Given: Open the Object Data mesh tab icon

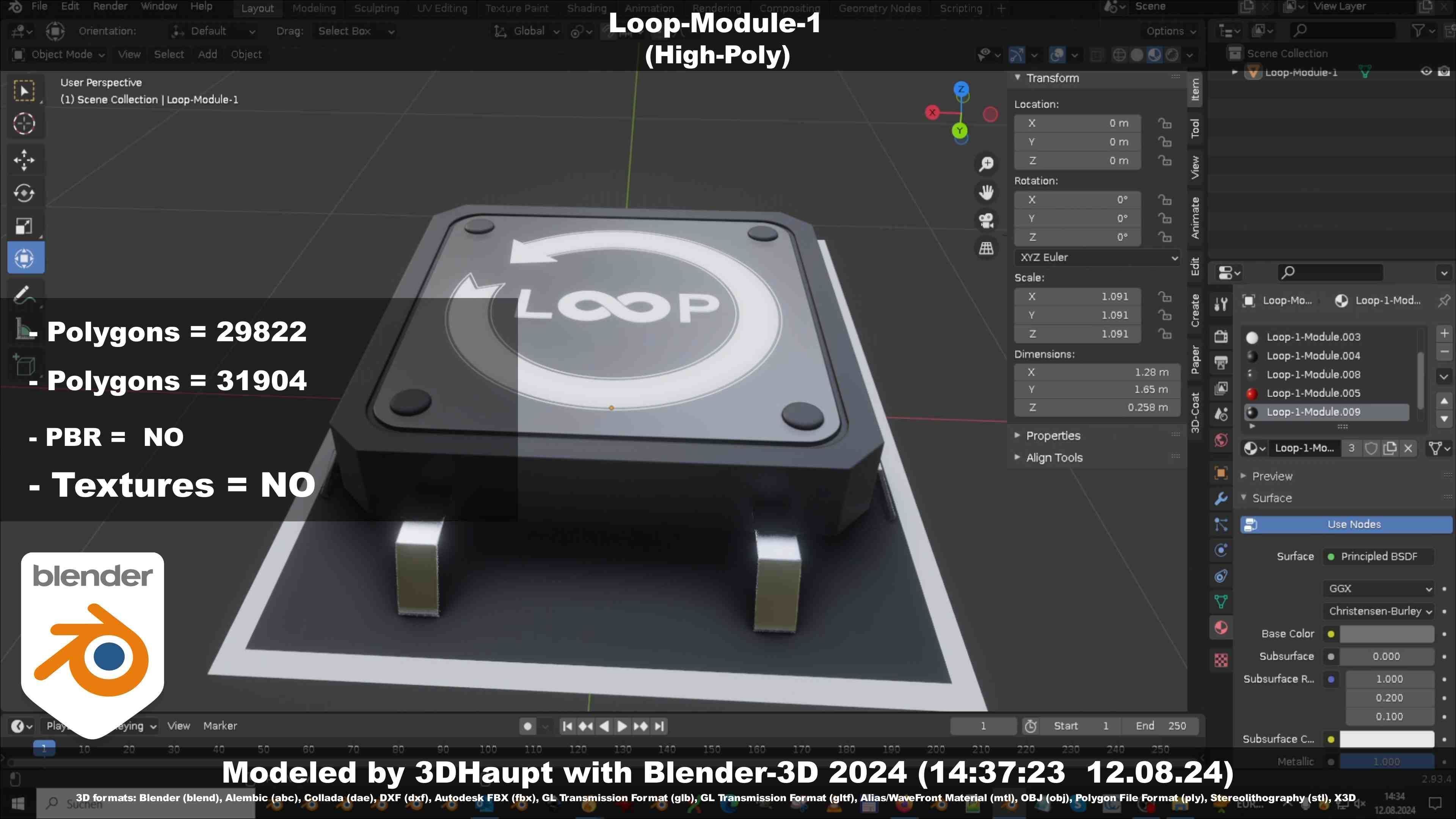Looking at the screenshot, I should [x=1221, y=602].
